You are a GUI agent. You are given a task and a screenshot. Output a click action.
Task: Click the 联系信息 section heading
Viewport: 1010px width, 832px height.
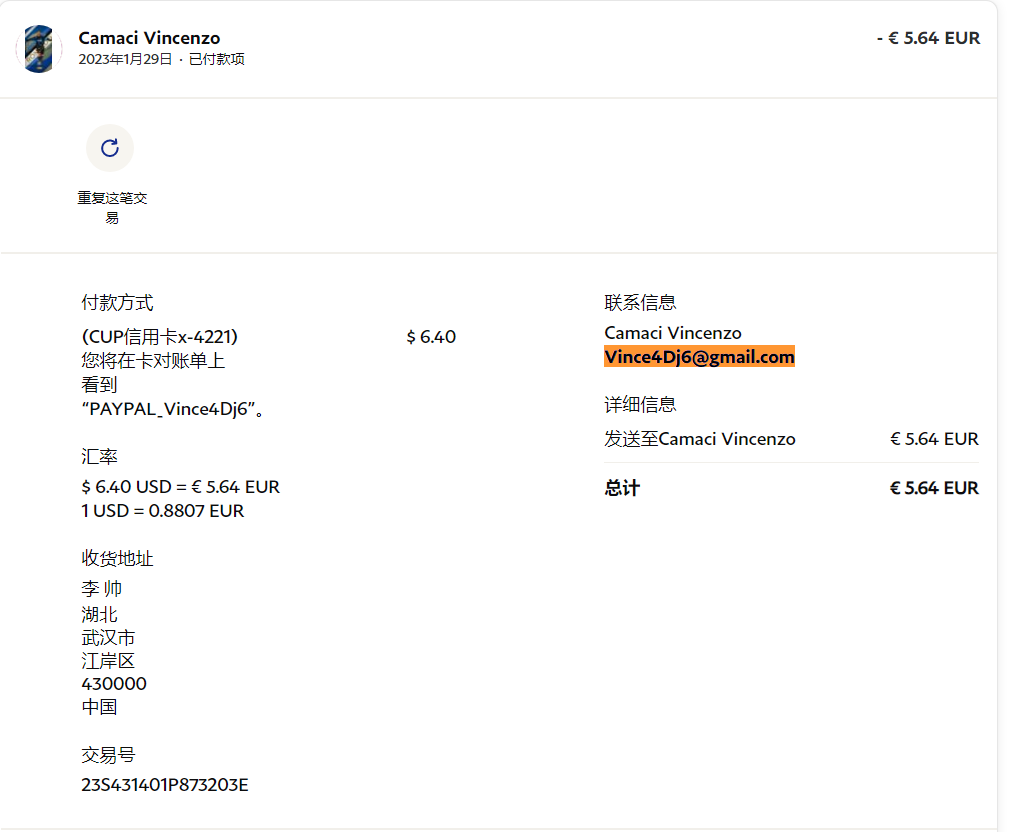(x=640, y=302)
